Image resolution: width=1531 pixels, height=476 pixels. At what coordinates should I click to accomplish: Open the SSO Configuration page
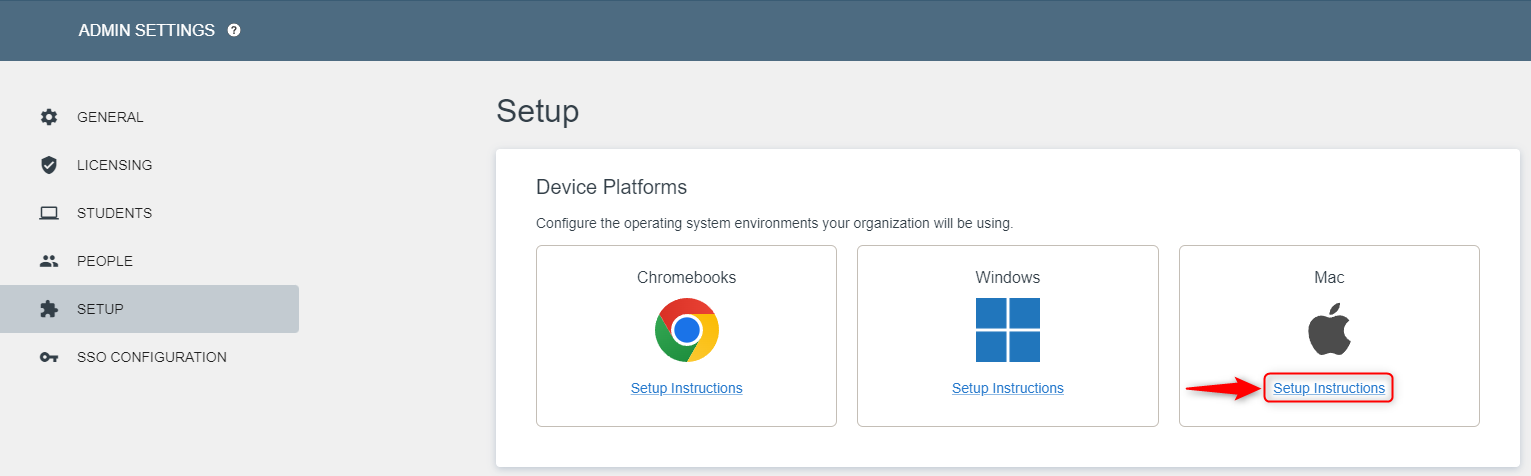pyautogui.click(x=150, y=357)
